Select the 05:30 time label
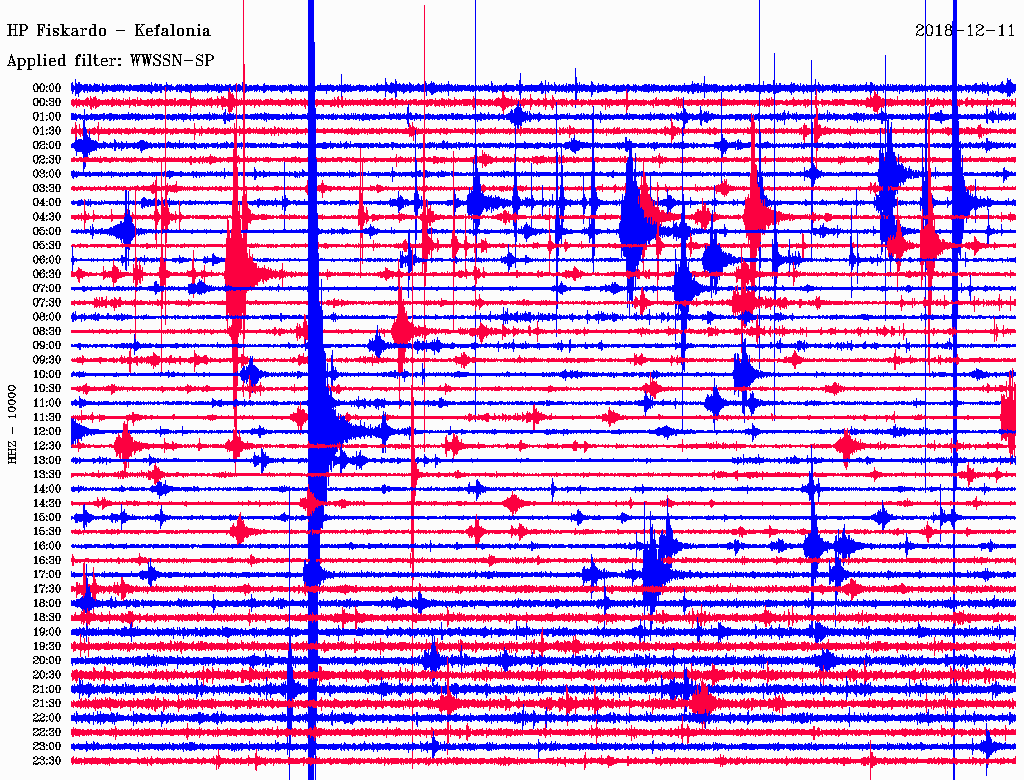The height and width of the screenshot is (780, 1024). click(x=47, y=245)
